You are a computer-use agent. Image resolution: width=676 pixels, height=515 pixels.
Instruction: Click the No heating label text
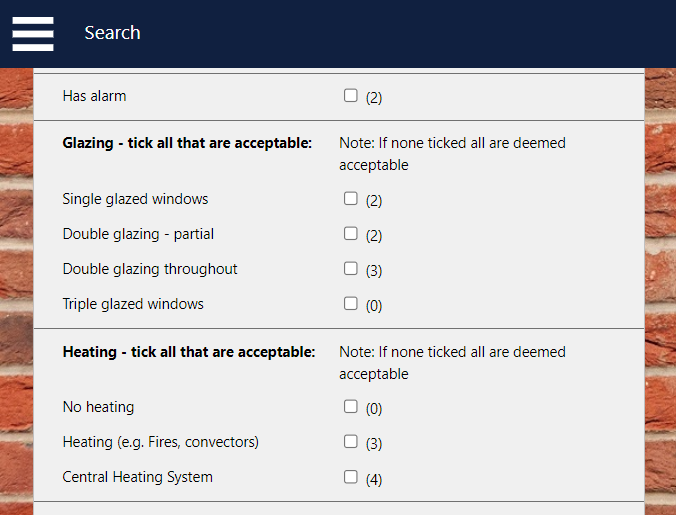(x=98, y=407)
